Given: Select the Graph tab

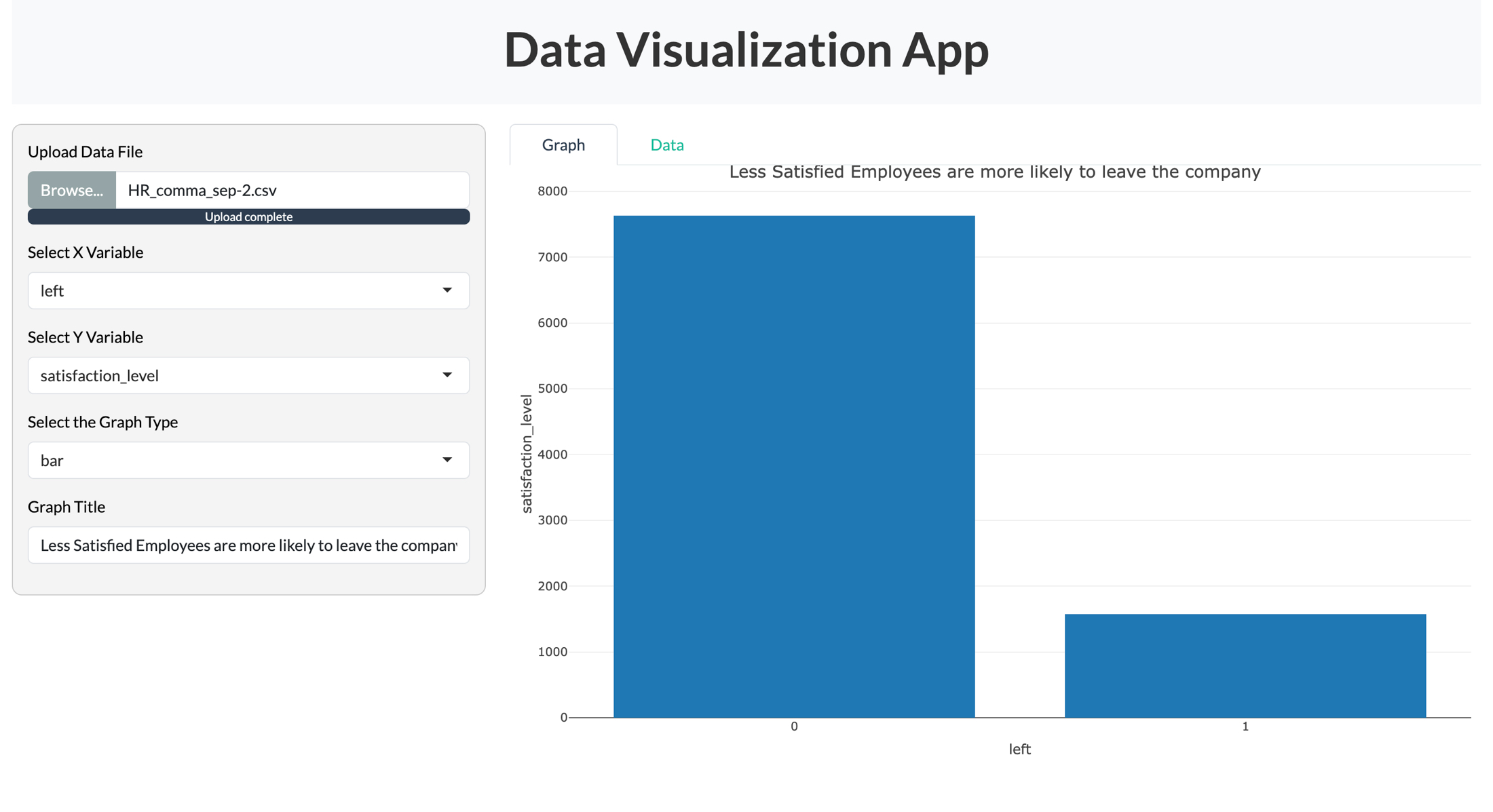Looking at the screenshot, I should pyautogui.click(x=563, y=144).
